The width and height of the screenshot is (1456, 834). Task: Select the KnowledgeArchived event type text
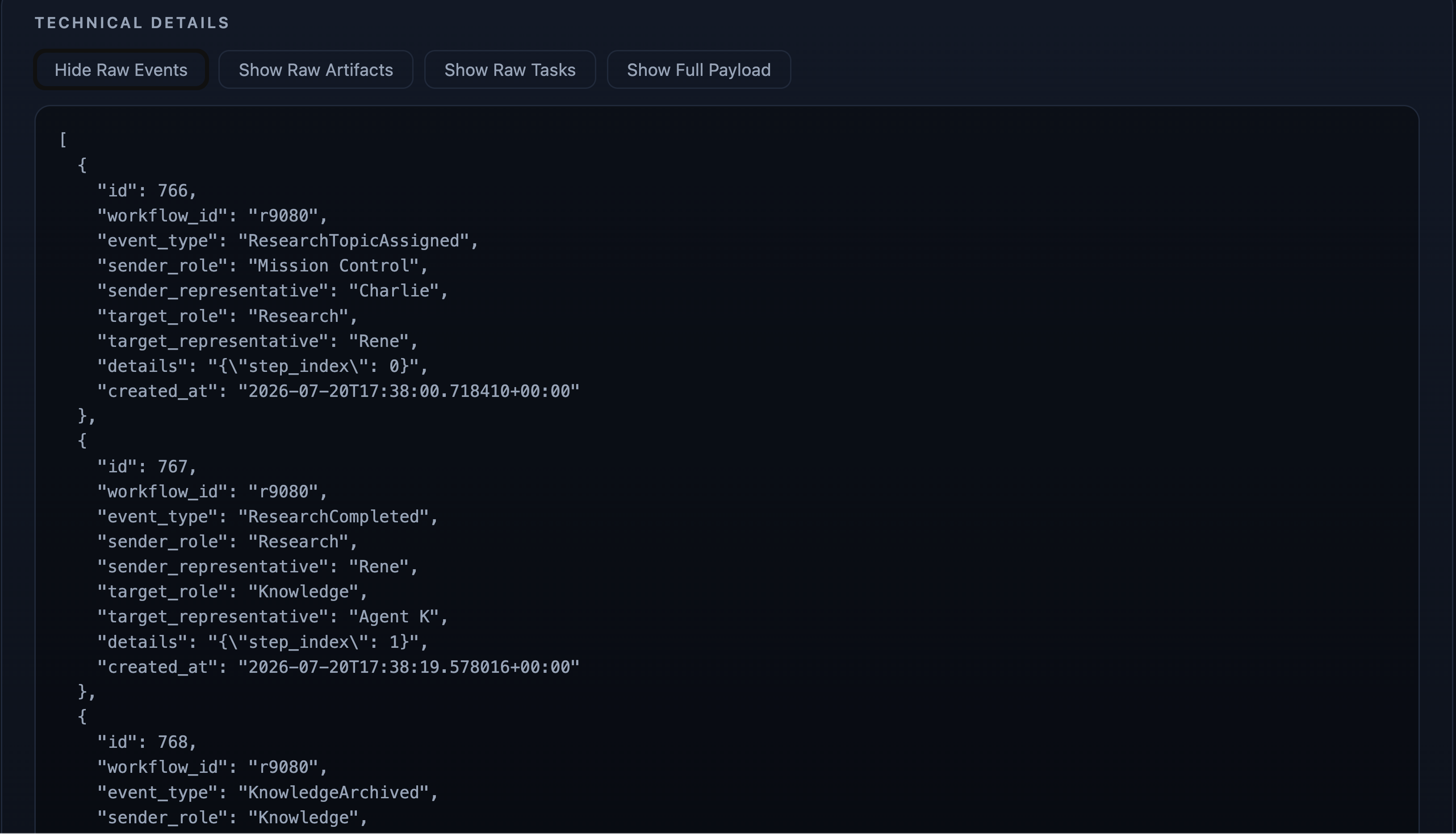click(x=334, y=793)
